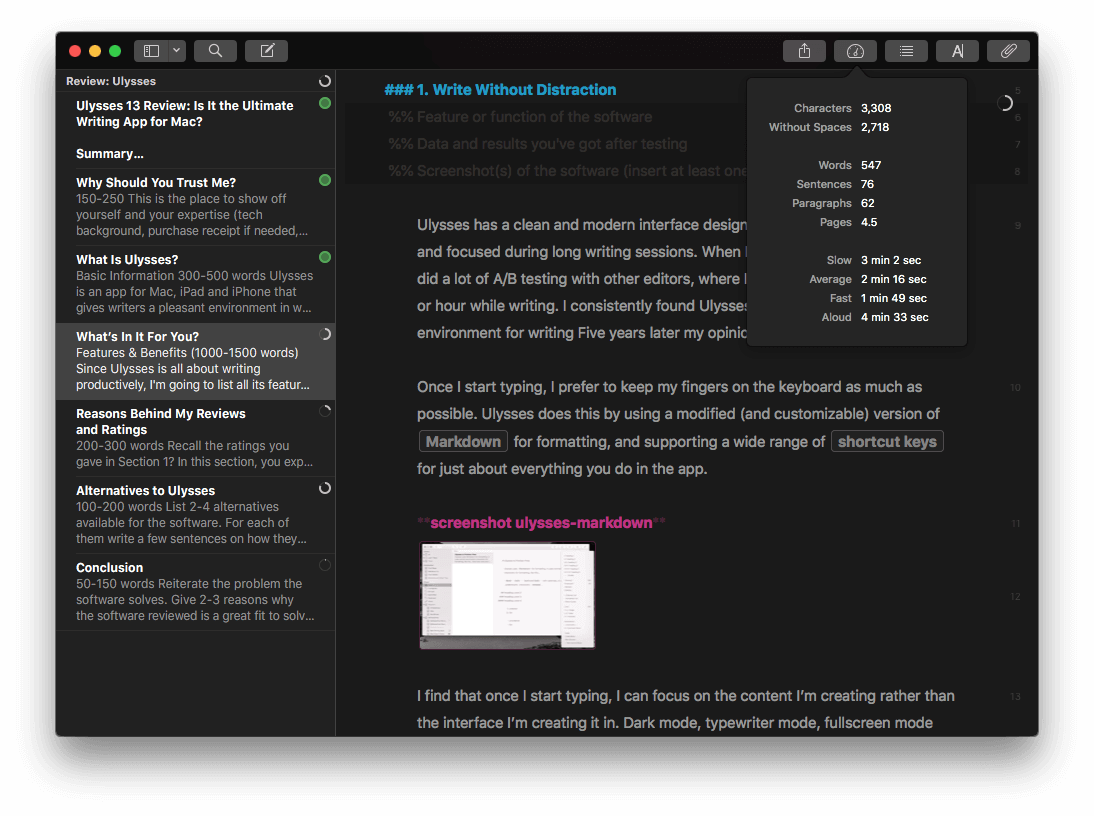Click the Aloud reading time 4 min 33 sec
1094x816 pixels.
(894, 317)
